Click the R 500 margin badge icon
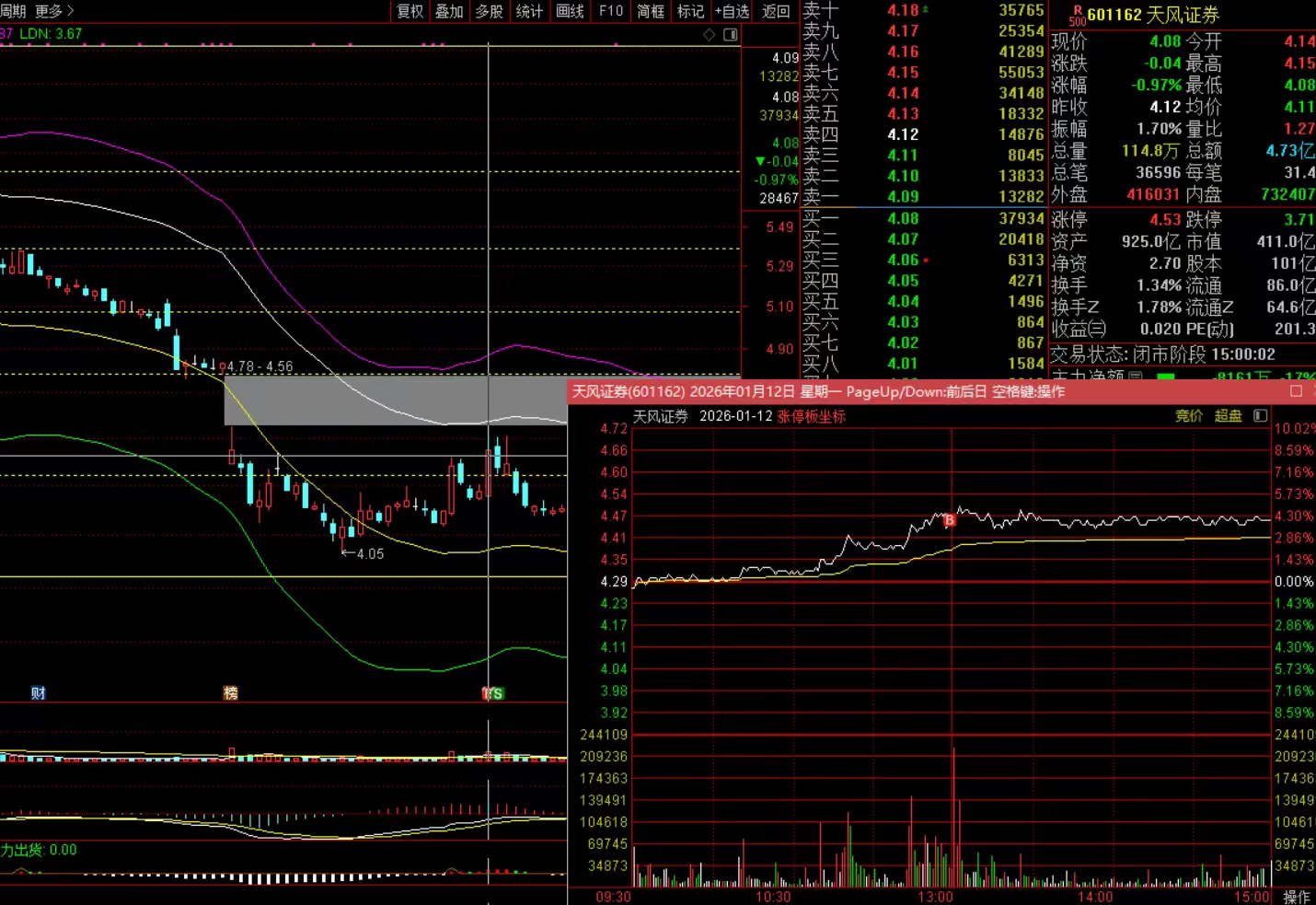 tap(1078, 15)
